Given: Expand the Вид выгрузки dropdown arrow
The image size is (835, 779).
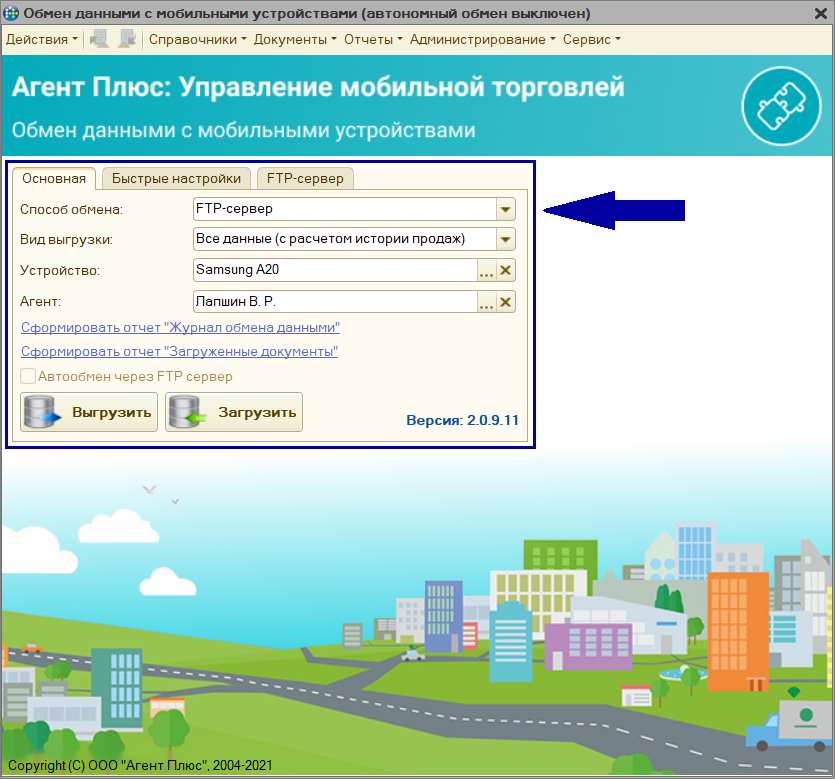Looking at the screenshot, I should tap(505, 239).
